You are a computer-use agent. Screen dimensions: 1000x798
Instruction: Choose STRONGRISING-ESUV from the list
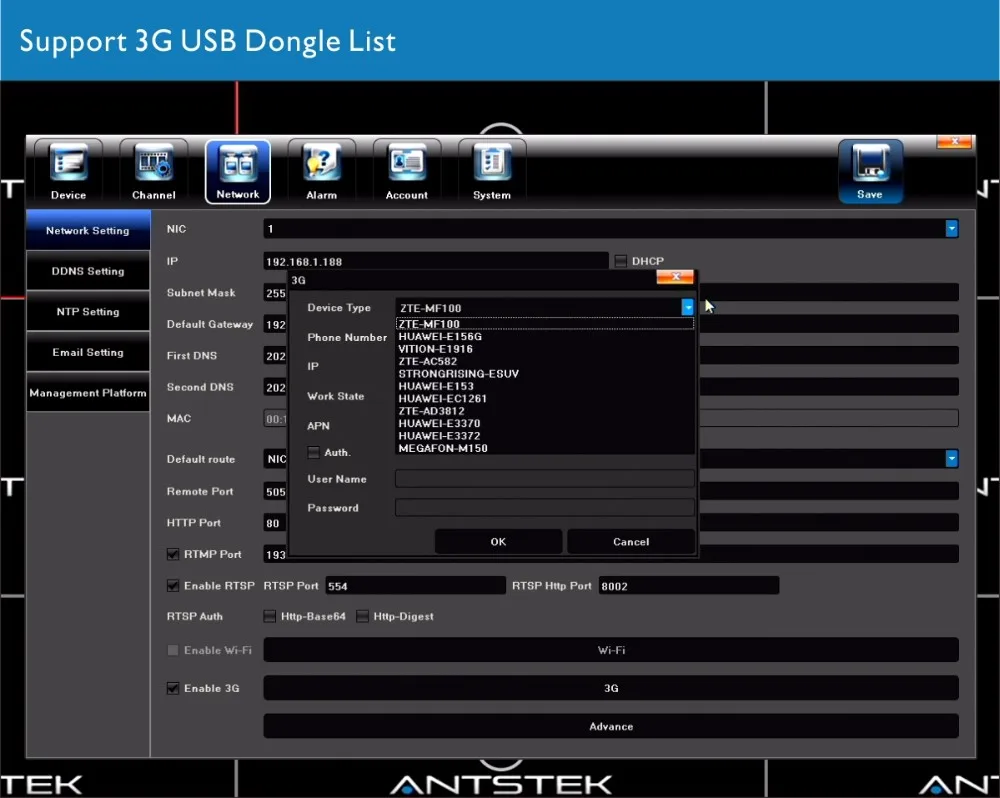[x=545, y=374]
